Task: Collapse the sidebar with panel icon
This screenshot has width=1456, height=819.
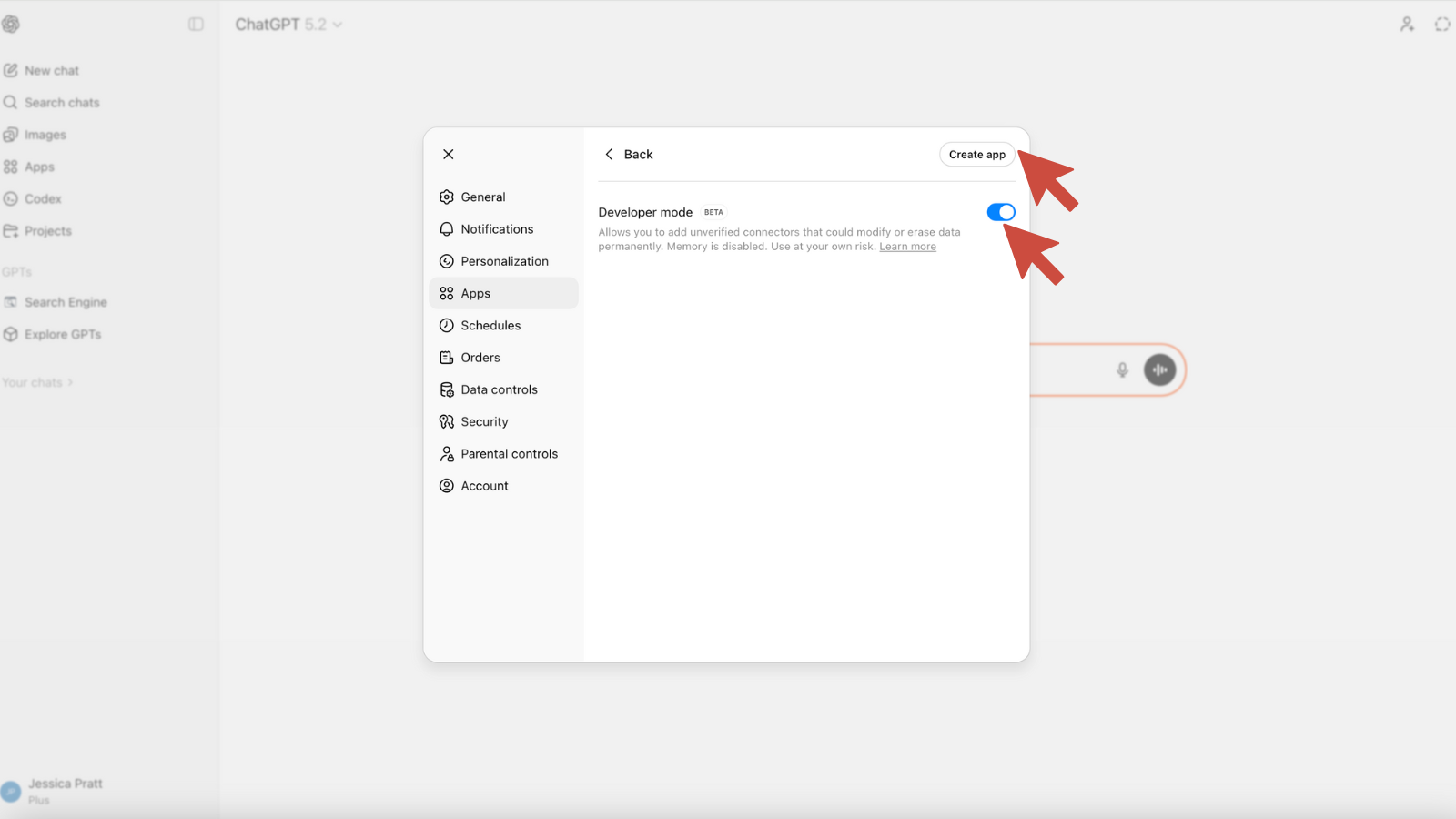Action: click(x=196, y=25)
